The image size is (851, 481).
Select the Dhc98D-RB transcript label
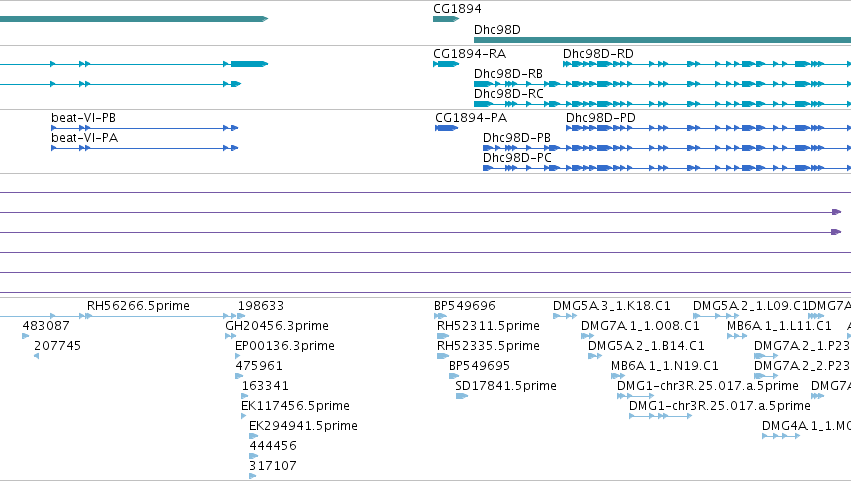pyautogui.click(x=508, y=74)
